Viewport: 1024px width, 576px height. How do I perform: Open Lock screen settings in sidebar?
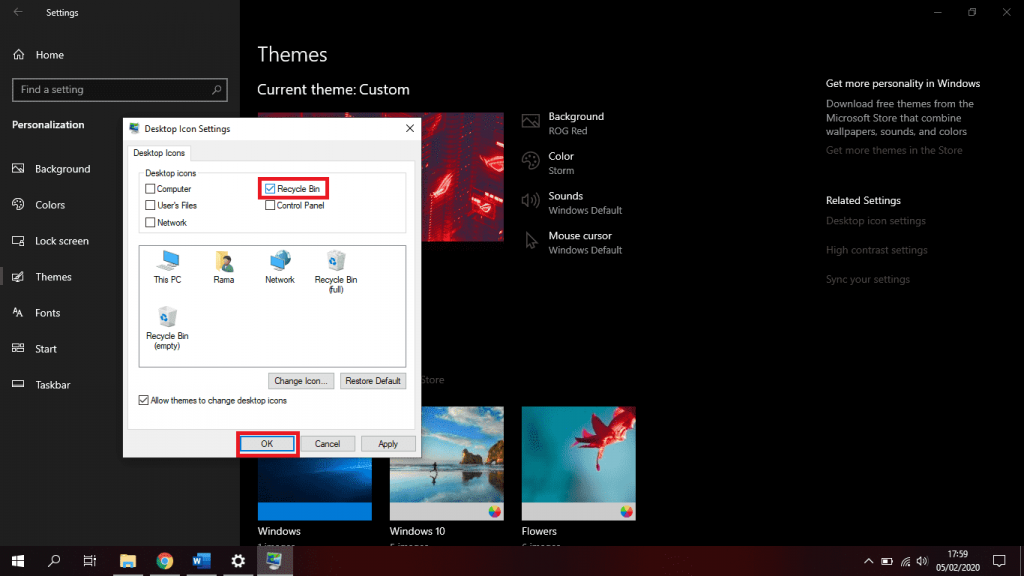[x=61, y=241]
